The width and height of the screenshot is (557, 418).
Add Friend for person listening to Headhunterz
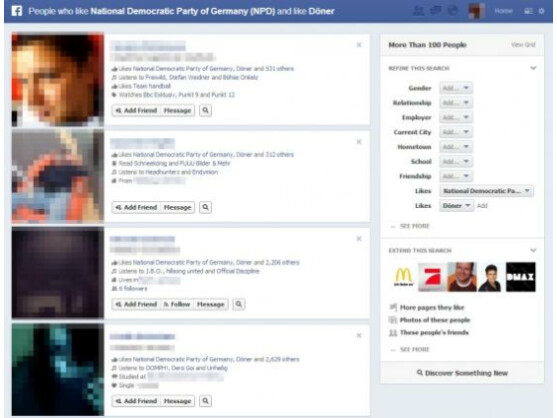coord(136,207)
